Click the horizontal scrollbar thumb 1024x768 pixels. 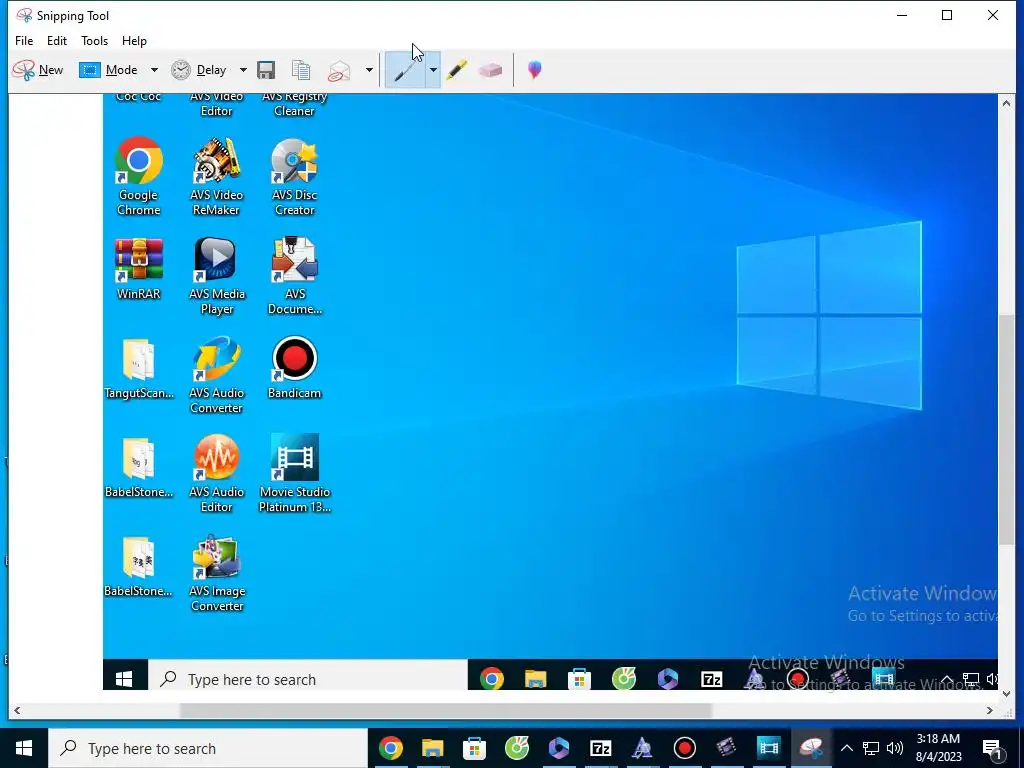coord(445,711)
